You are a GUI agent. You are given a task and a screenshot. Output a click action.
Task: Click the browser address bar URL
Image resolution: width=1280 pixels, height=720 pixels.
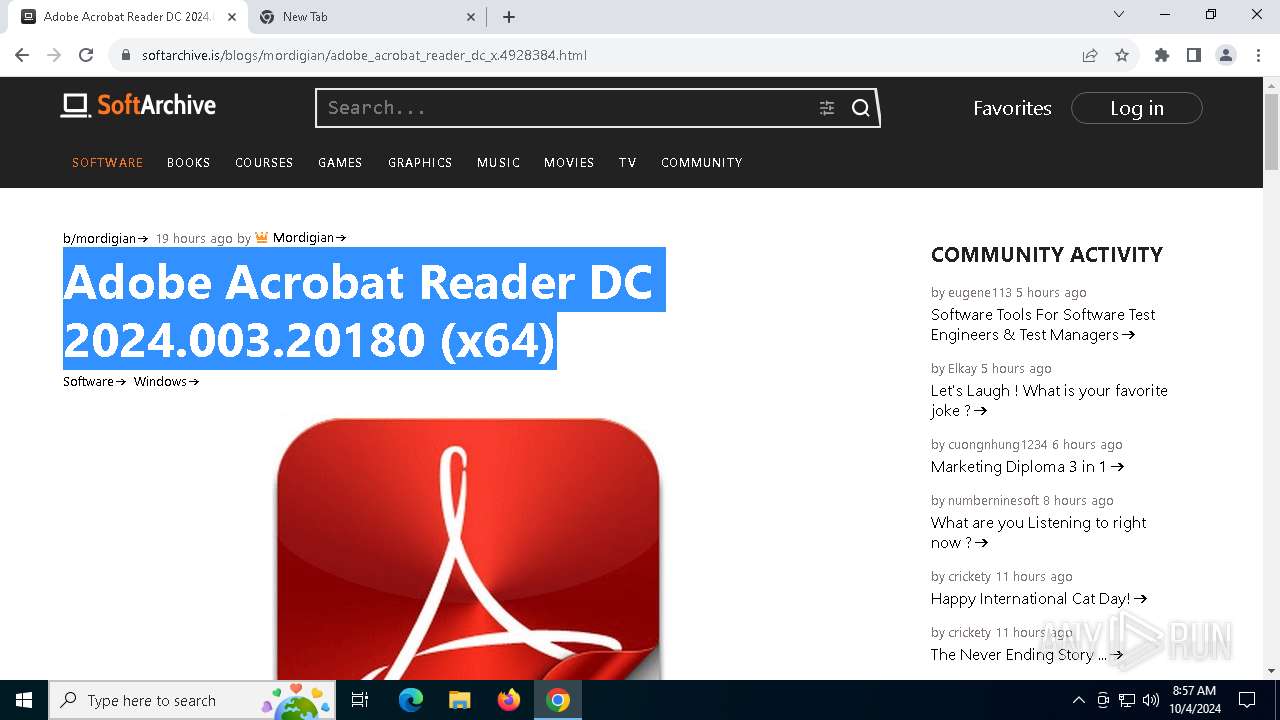tap(364, 55)
